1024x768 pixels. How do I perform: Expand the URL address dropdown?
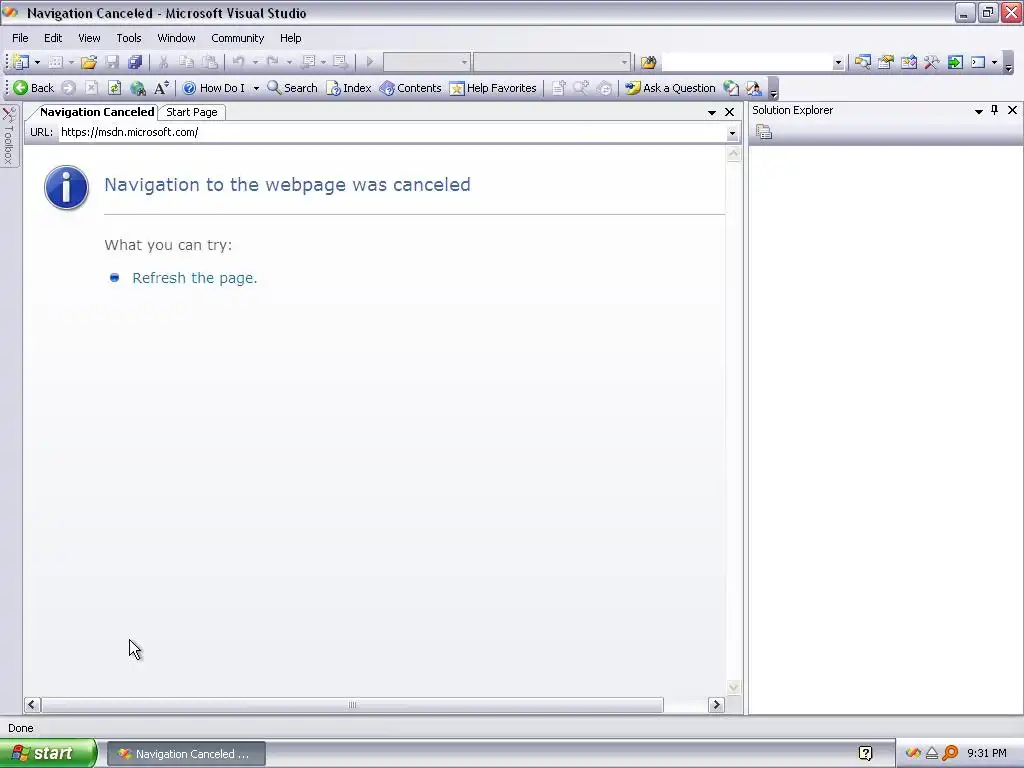[x=732, y=133]
